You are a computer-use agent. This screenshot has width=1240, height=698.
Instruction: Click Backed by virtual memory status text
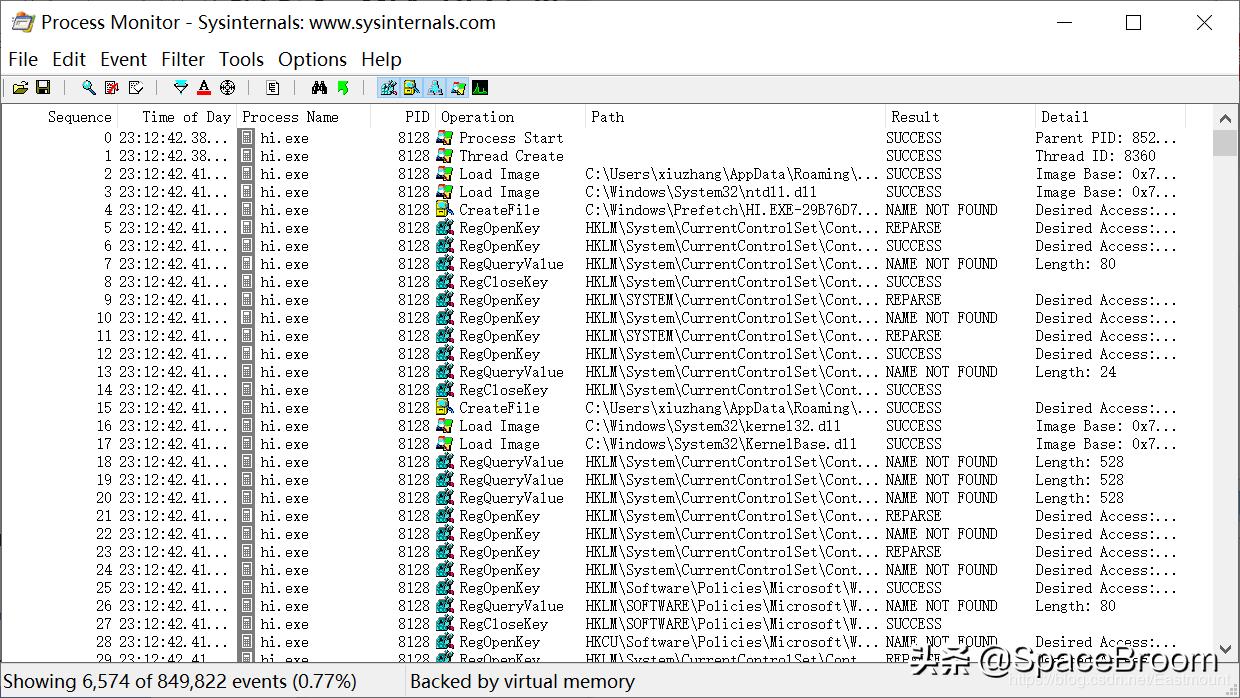pos(522,682)
